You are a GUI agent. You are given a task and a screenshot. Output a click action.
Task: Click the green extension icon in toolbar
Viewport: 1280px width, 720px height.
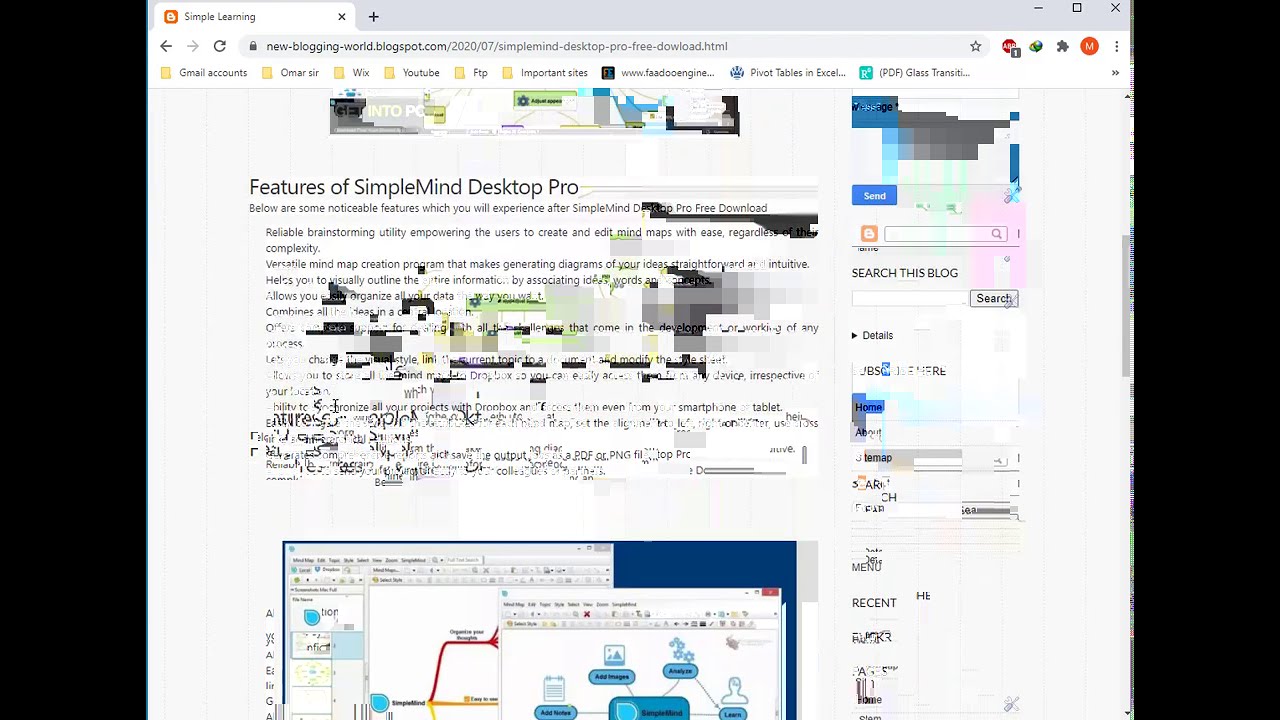1036,46
